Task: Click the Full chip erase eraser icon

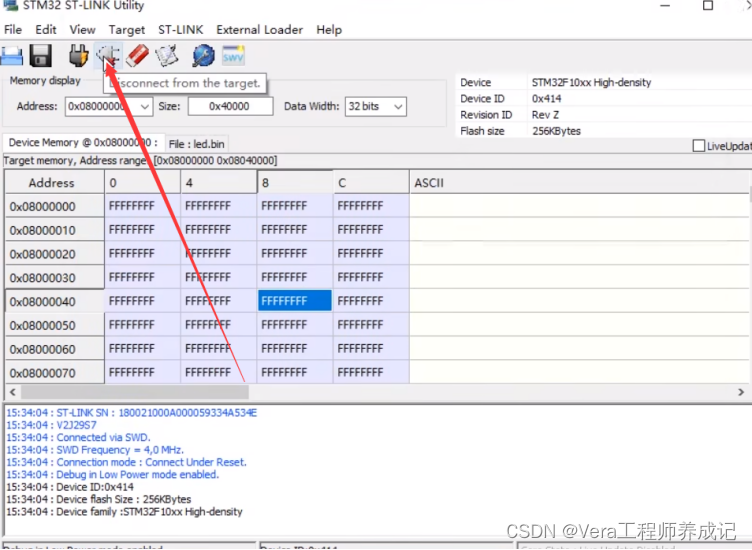Action: (x=137, y=56)
